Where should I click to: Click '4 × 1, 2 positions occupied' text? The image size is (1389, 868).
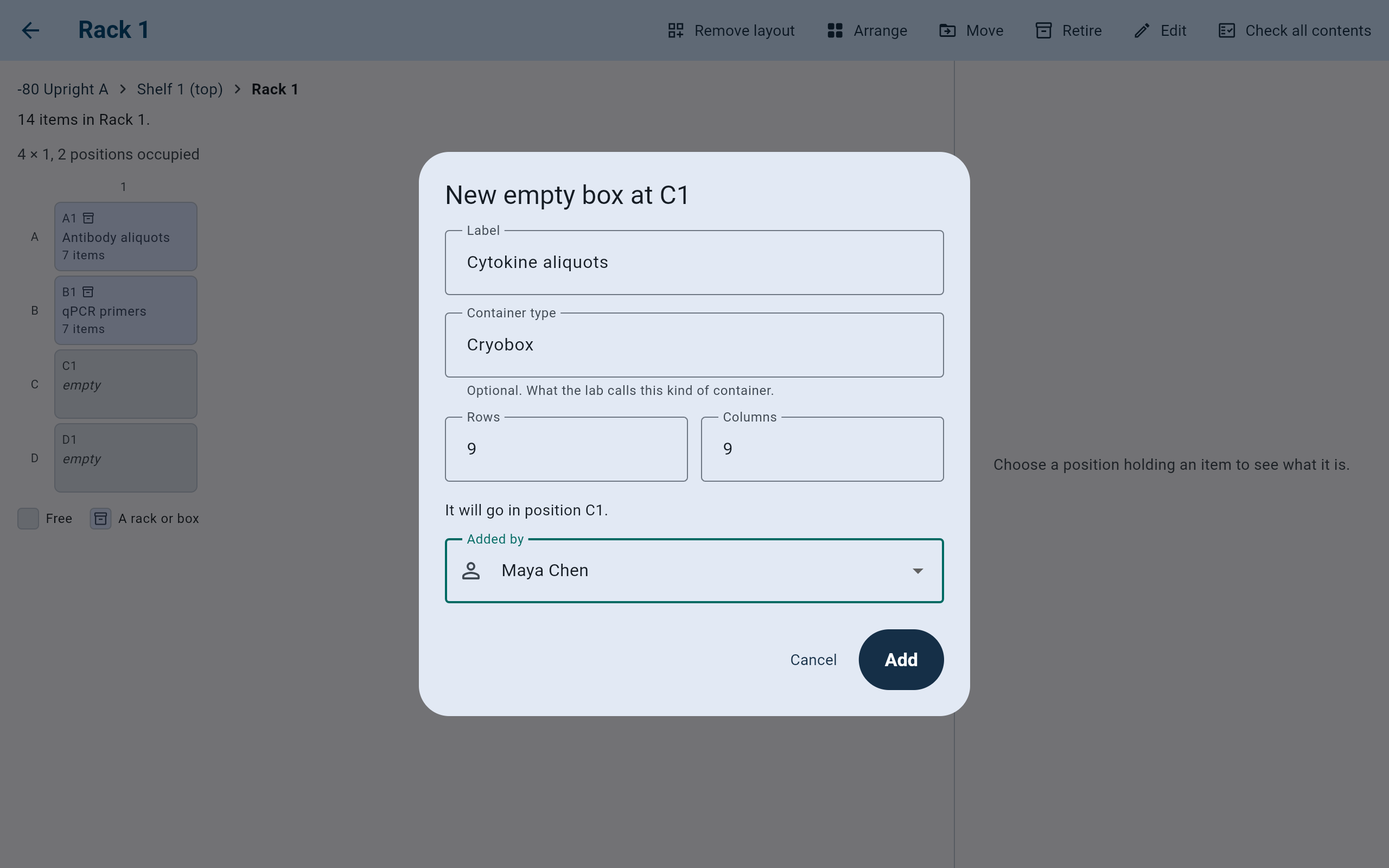click(109, 155)
